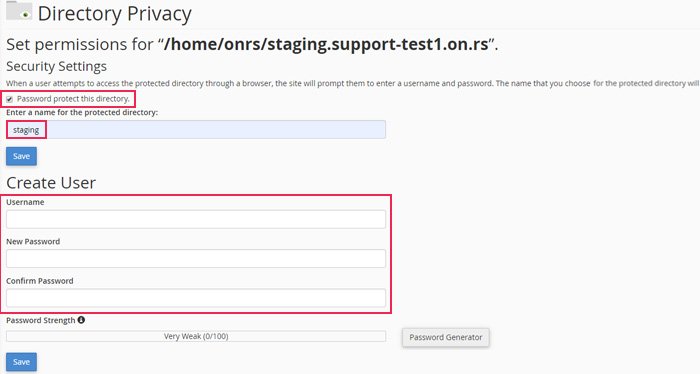Click the Security Settings heading
The width and height of the screenshot is (700, 374).
click(x=56, y=66)
